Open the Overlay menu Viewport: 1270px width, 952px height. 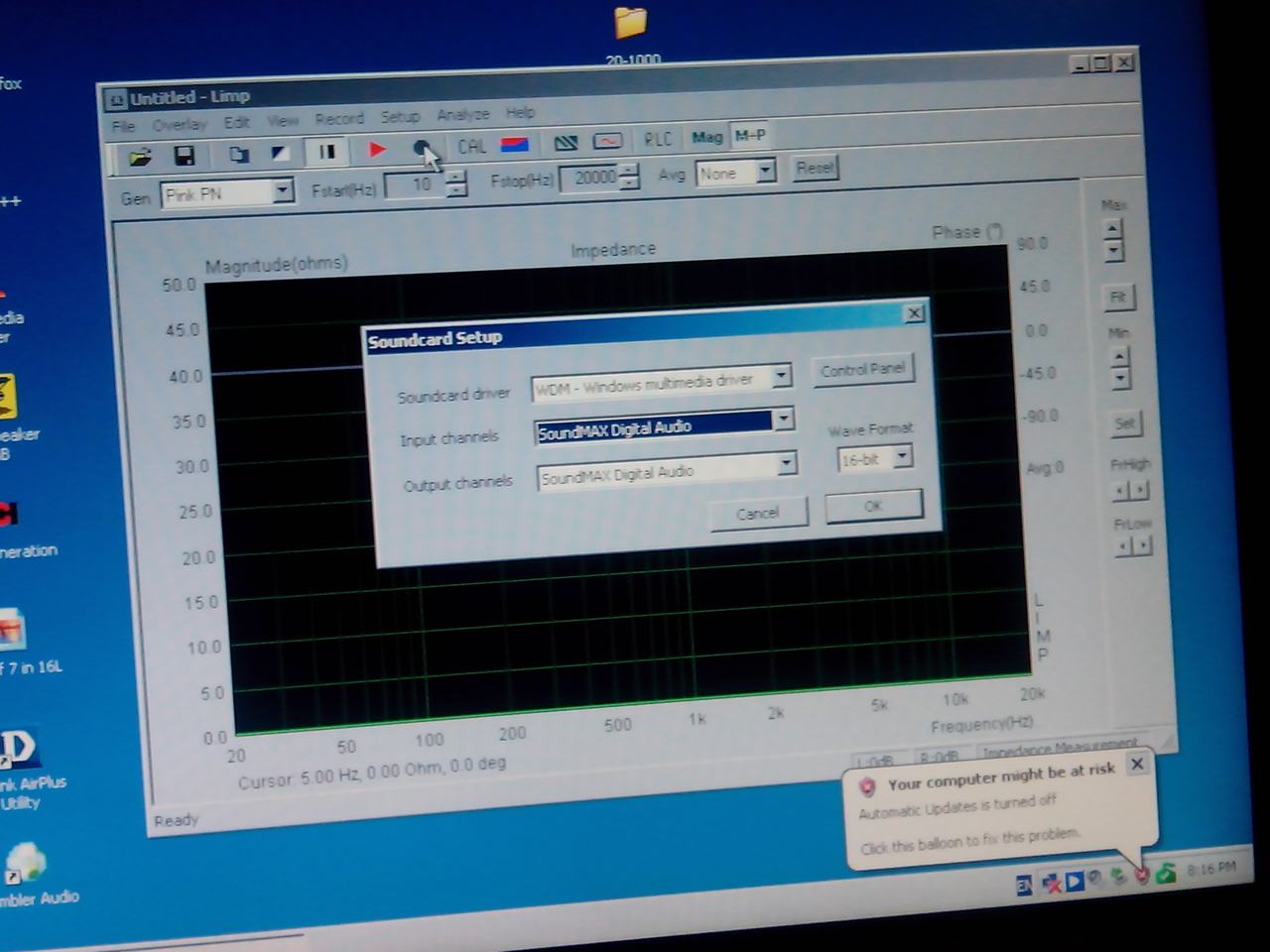[x=180, y=125]
